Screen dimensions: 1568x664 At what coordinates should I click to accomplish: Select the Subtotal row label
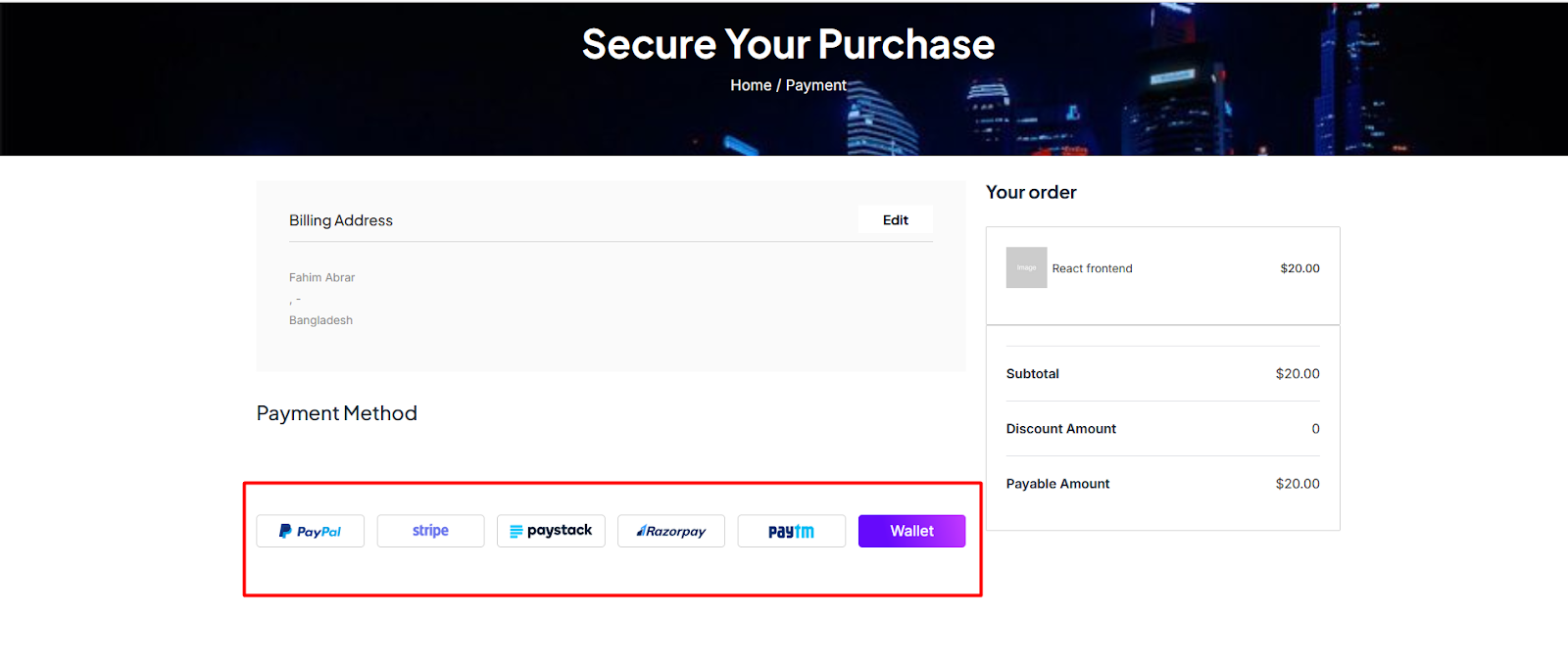[x=1032, y=374]
